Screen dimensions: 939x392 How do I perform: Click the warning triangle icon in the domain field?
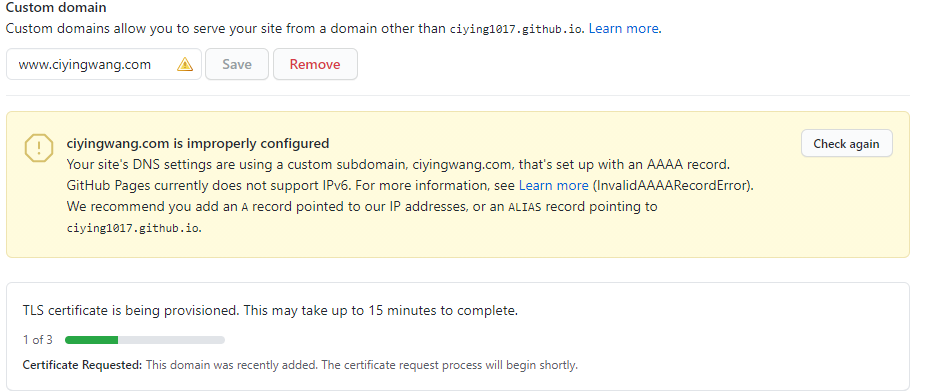[185, 64]
